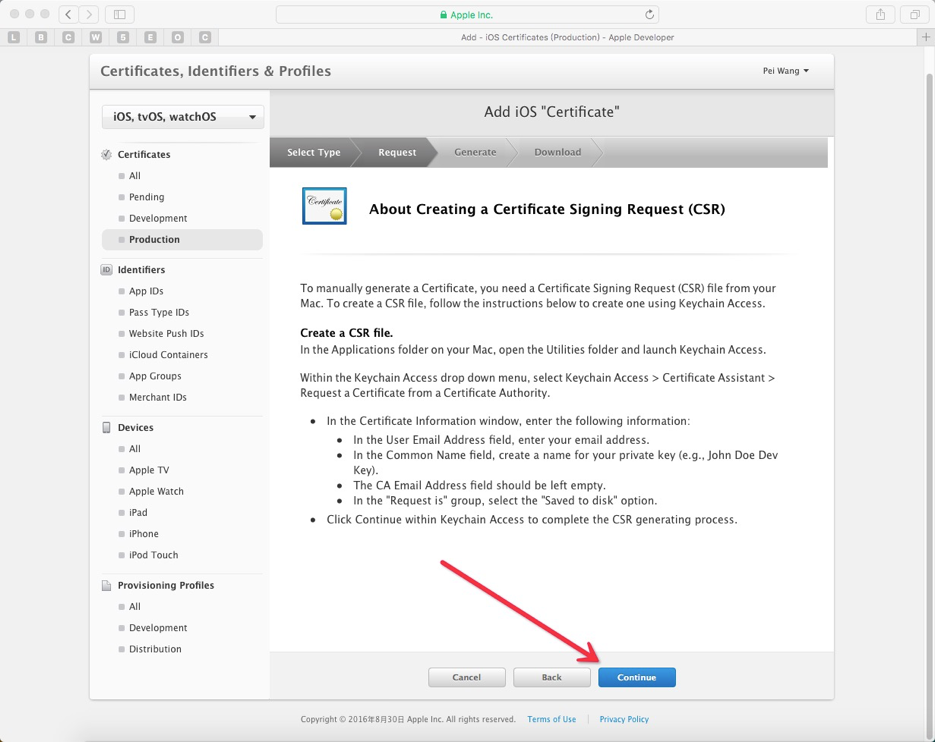Open the favorites bar item S
Viewport: 935px width, 742px height.
[123, 37]
